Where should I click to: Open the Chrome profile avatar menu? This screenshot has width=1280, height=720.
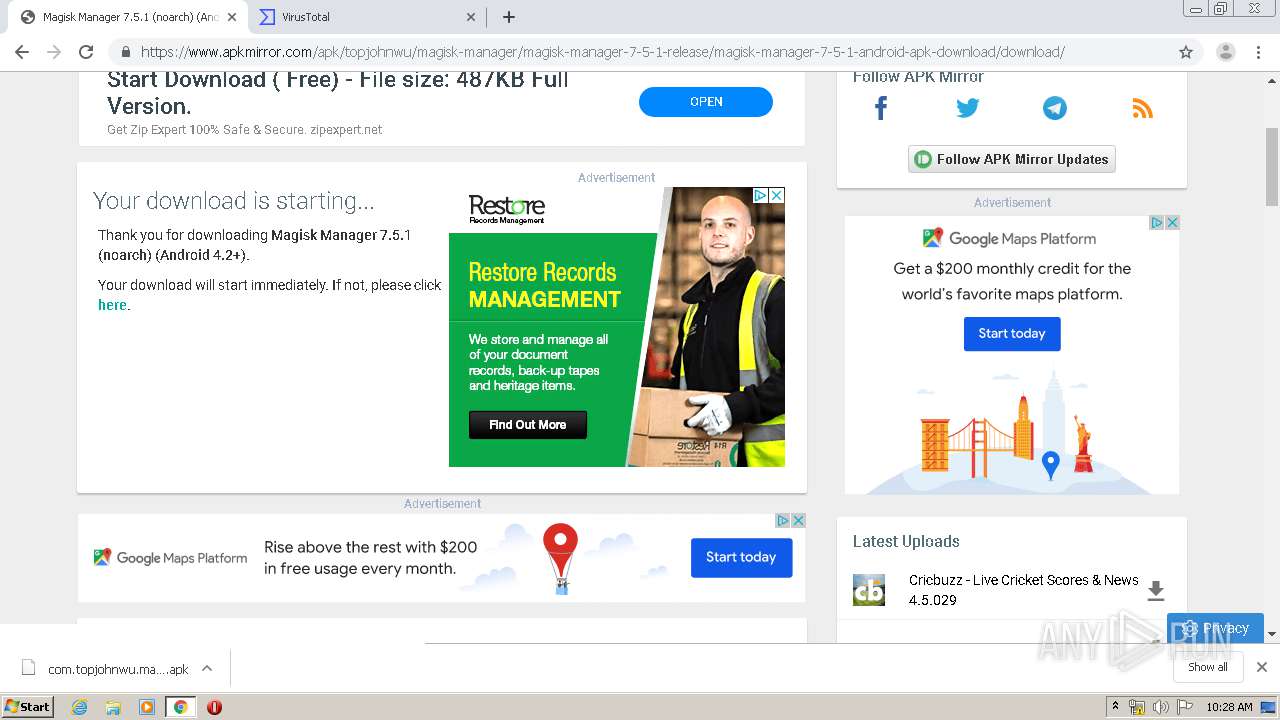click(1225, 52)
